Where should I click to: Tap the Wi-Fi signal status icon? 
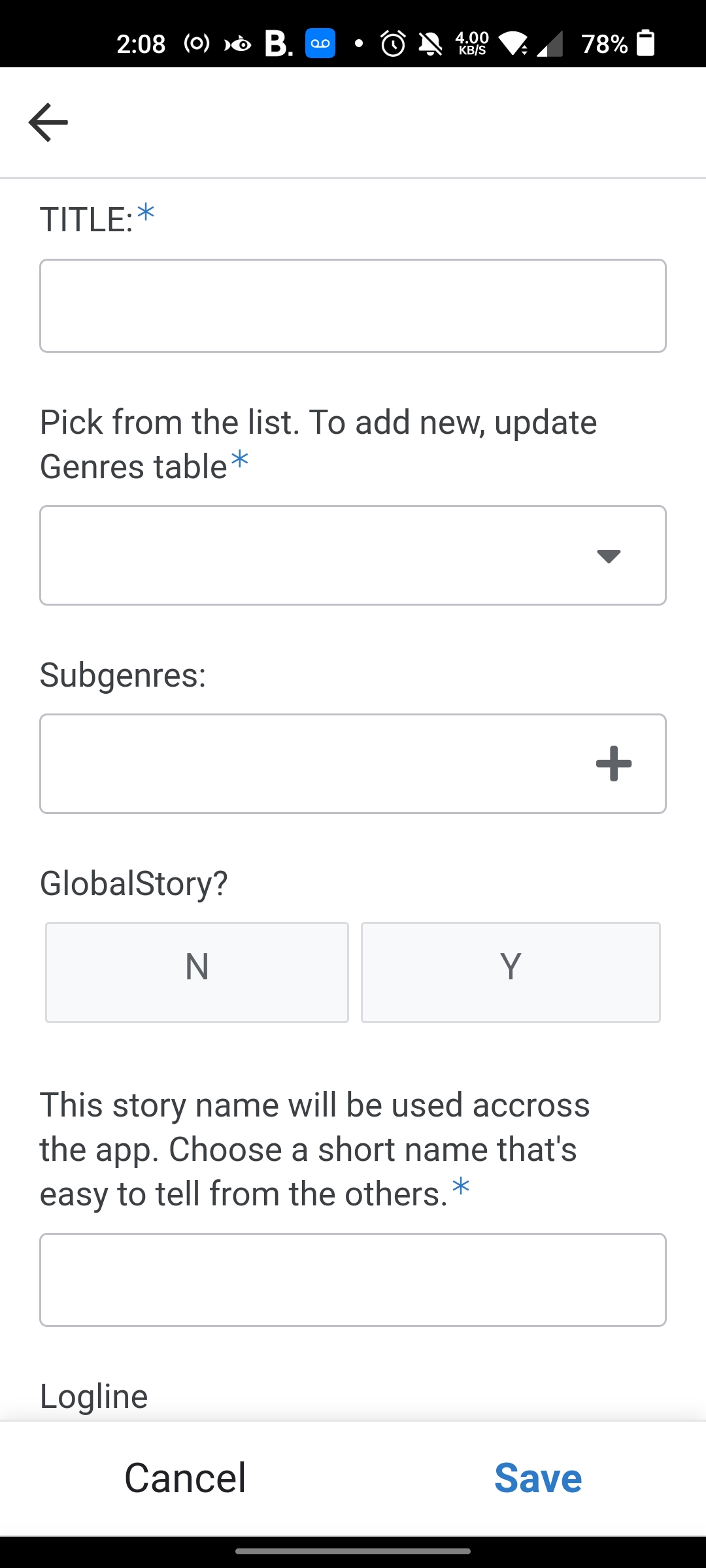[513, 44]
